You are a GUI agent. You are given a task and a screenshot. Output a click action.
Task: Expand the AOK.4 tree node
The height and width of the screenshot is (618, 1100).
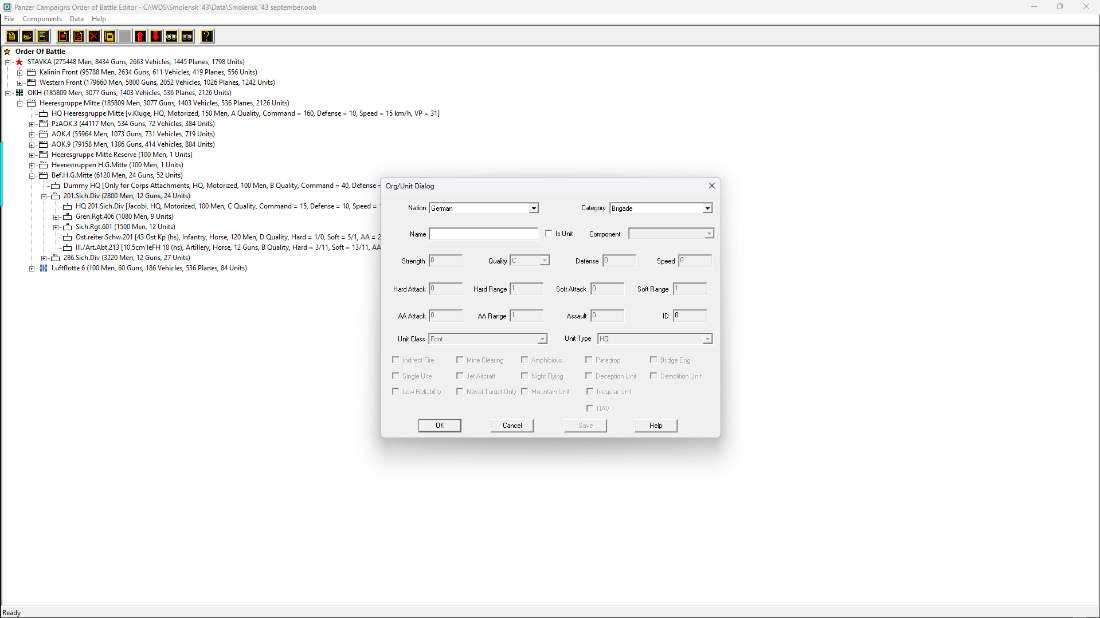coord(32,134)
